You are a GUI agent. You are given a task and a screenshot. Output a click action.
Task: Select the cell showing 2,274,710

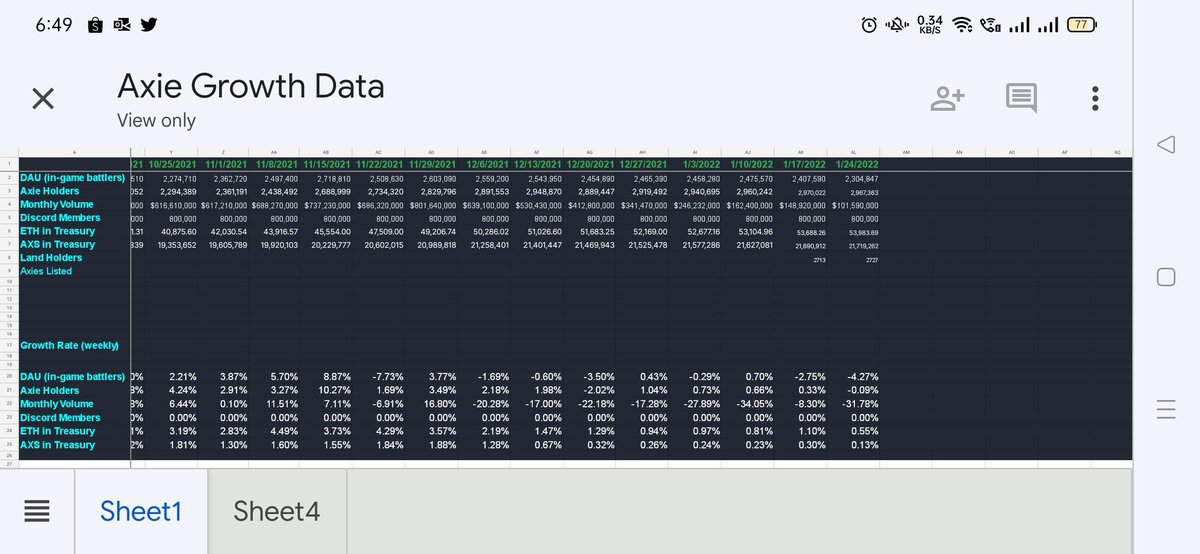pos(171,178)
